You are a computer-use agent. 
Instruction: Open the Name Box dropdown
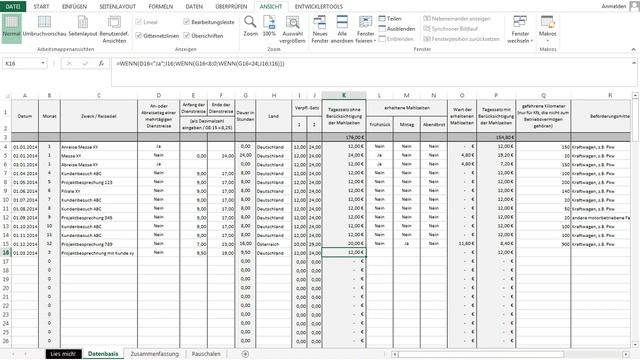(x=43, y=63)
